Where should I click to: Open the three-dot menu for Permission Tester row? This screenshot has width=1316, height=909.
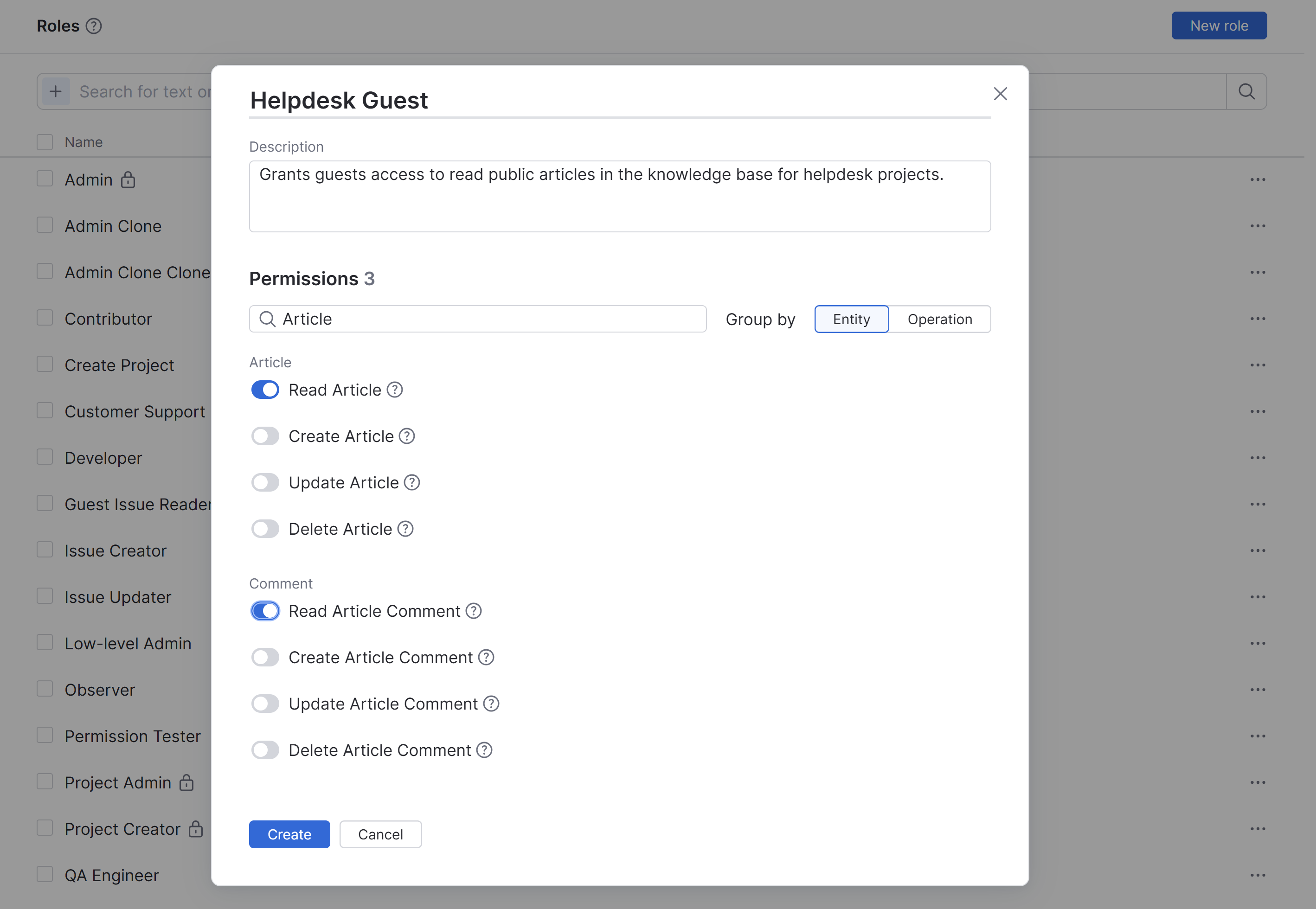pyautogui.click(x=1258, y=736)
